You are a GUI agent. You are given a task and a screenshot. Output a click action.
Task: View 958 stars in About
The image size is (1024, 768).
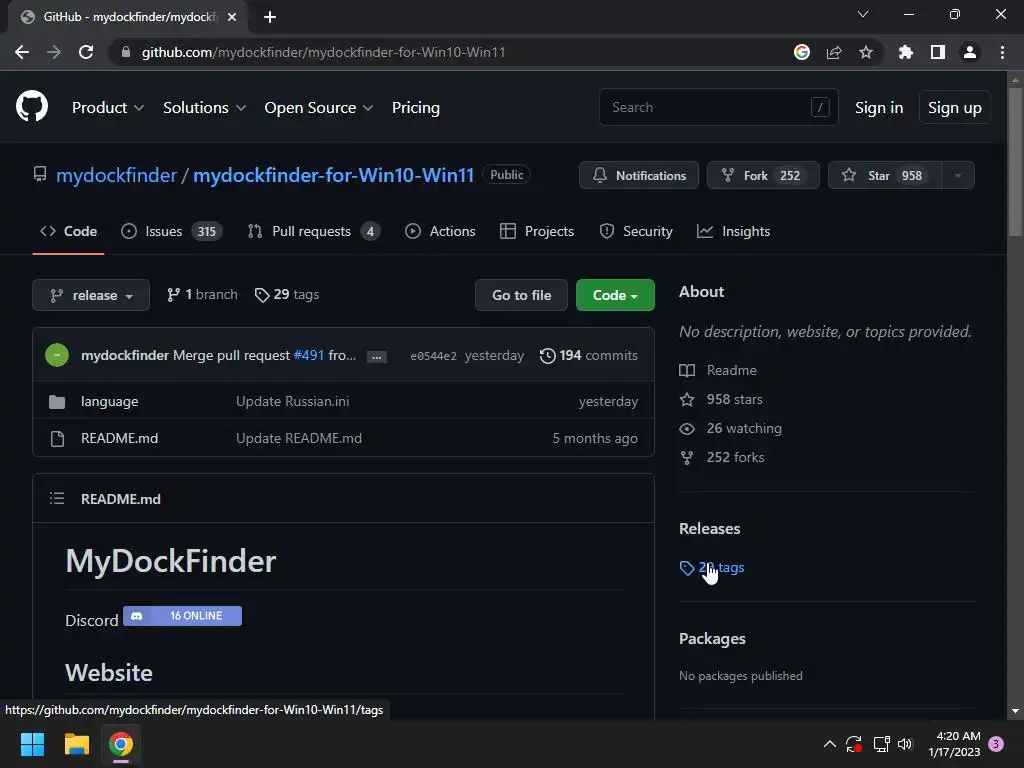coord(734,399)
